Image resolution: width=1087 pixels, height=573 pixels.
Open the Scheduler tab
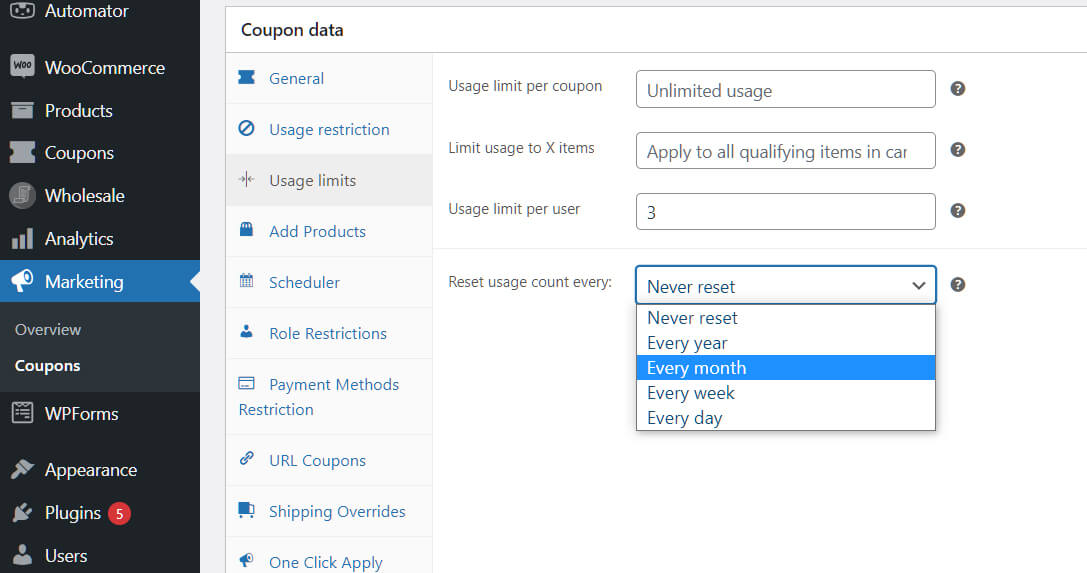304,283
